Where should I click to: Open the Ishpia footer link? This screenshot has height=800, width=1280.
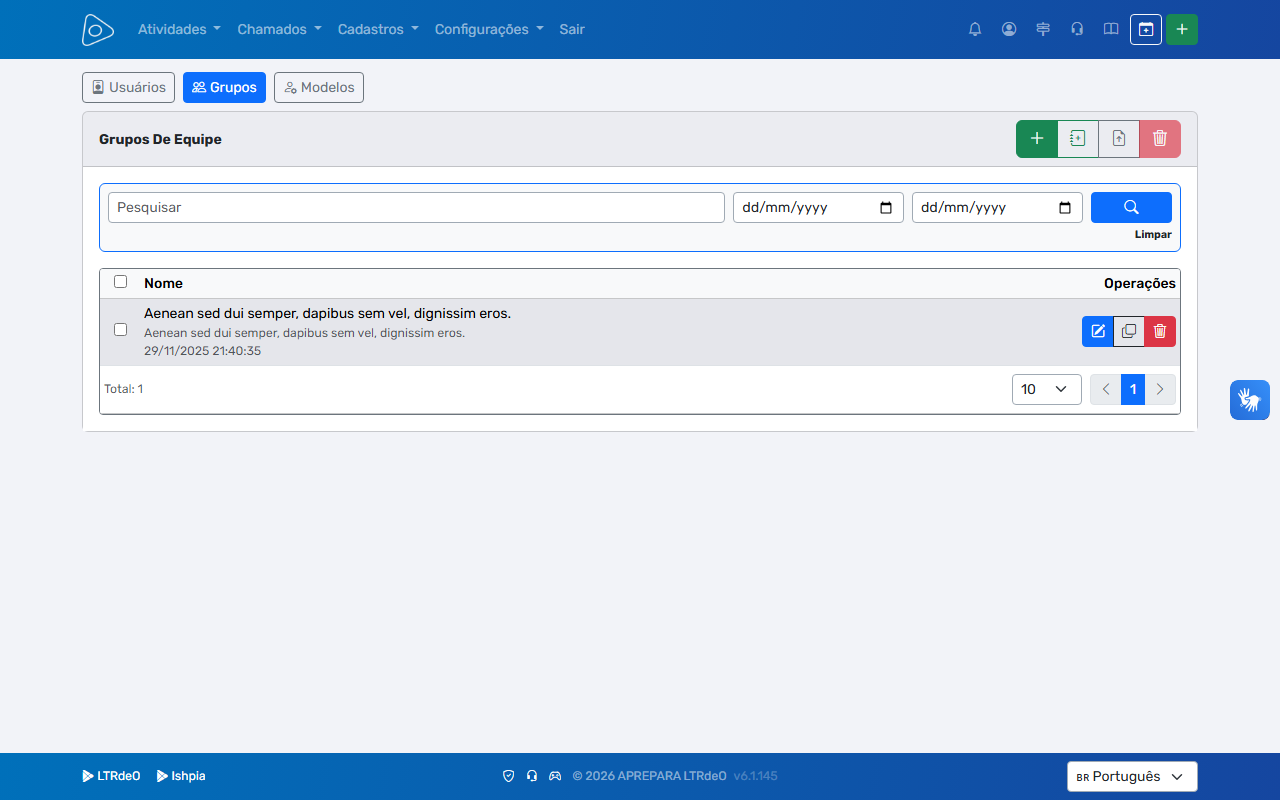click(181, 776)
